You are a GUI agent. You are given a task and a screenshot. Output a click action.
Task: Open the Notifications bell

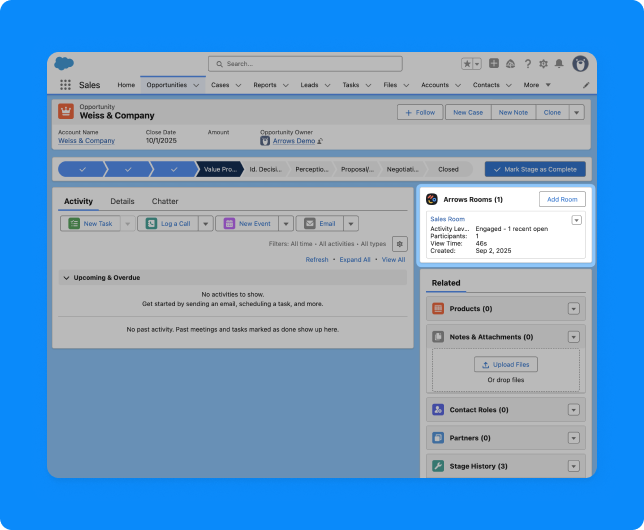[559, 64]
